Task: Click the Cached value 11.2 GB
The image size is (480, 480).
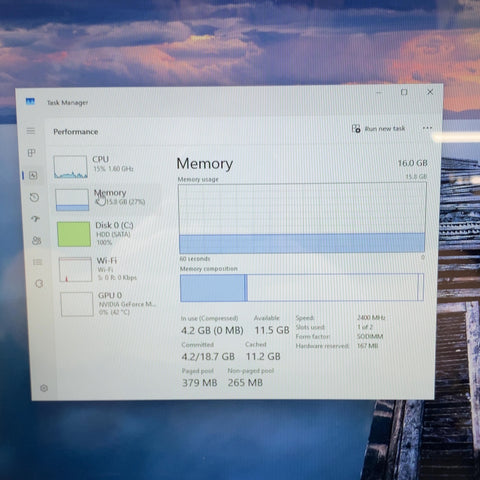Action: [x=263, y=356]
